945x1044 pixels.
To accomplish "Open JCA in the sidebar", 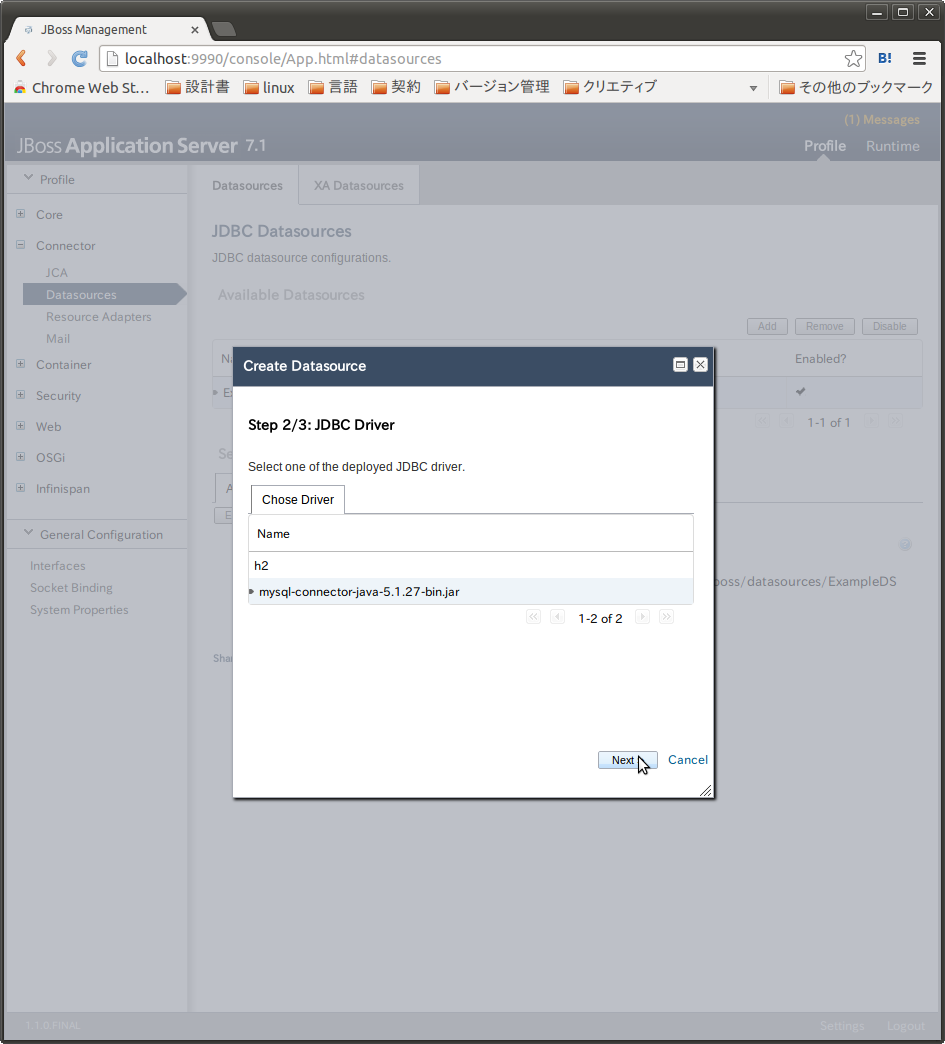I will [57, 272].
